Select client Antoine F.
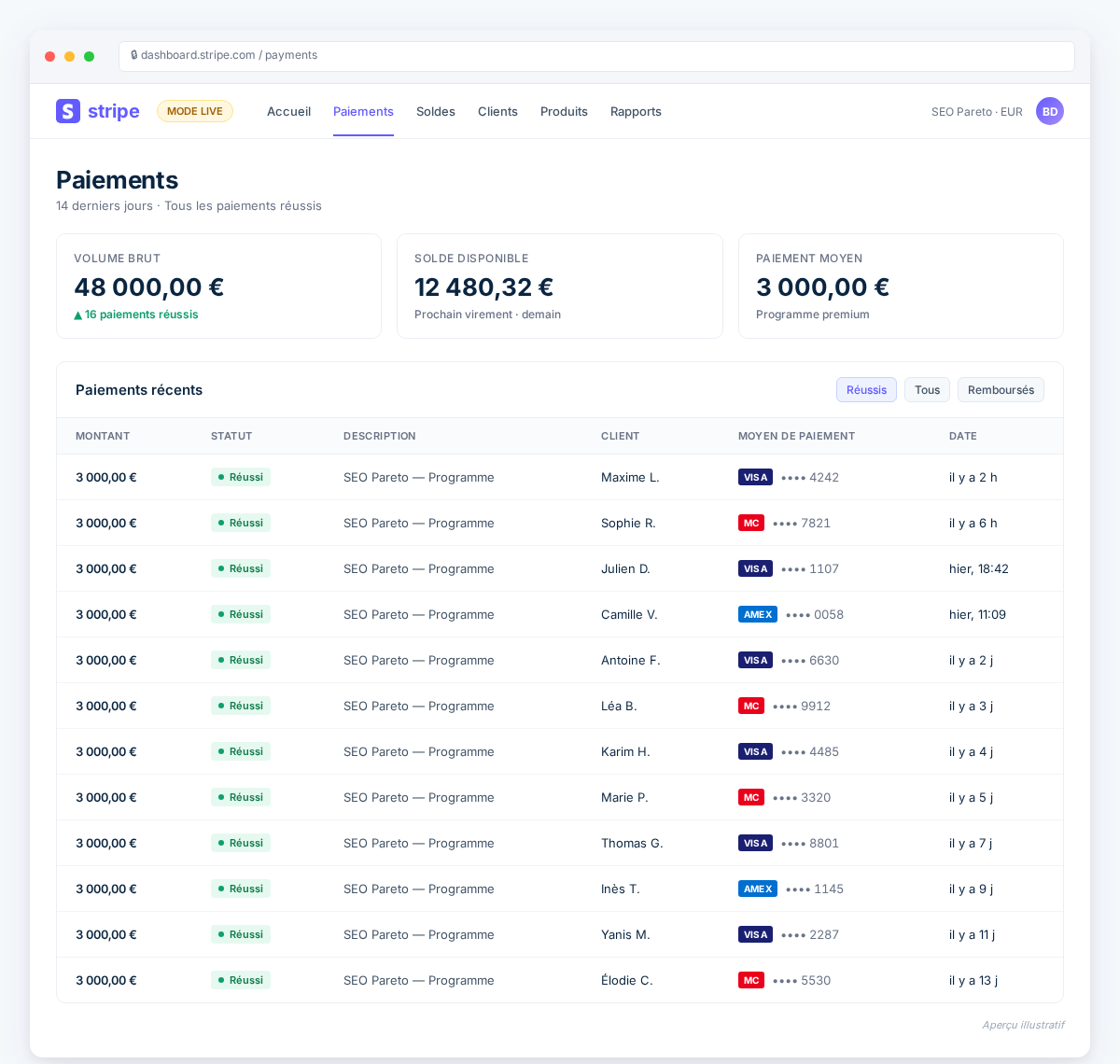 point(630,660)
